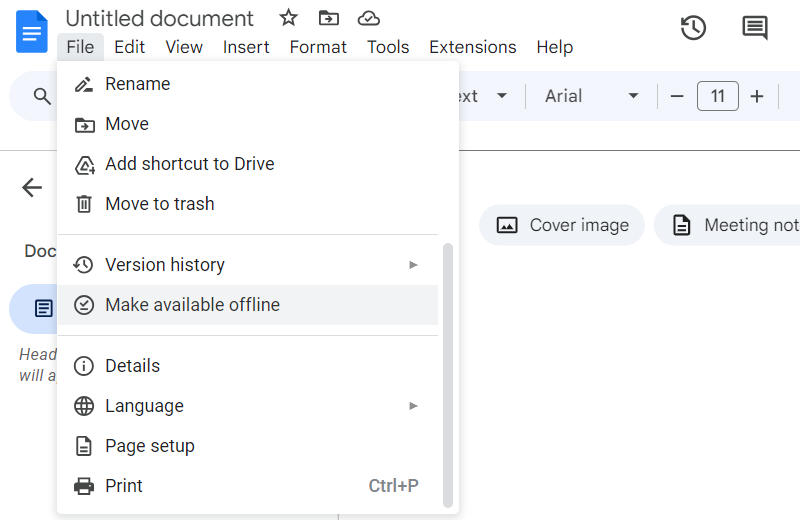Insert a Cover image chip
800x520 pixels.
coord(562,225)
